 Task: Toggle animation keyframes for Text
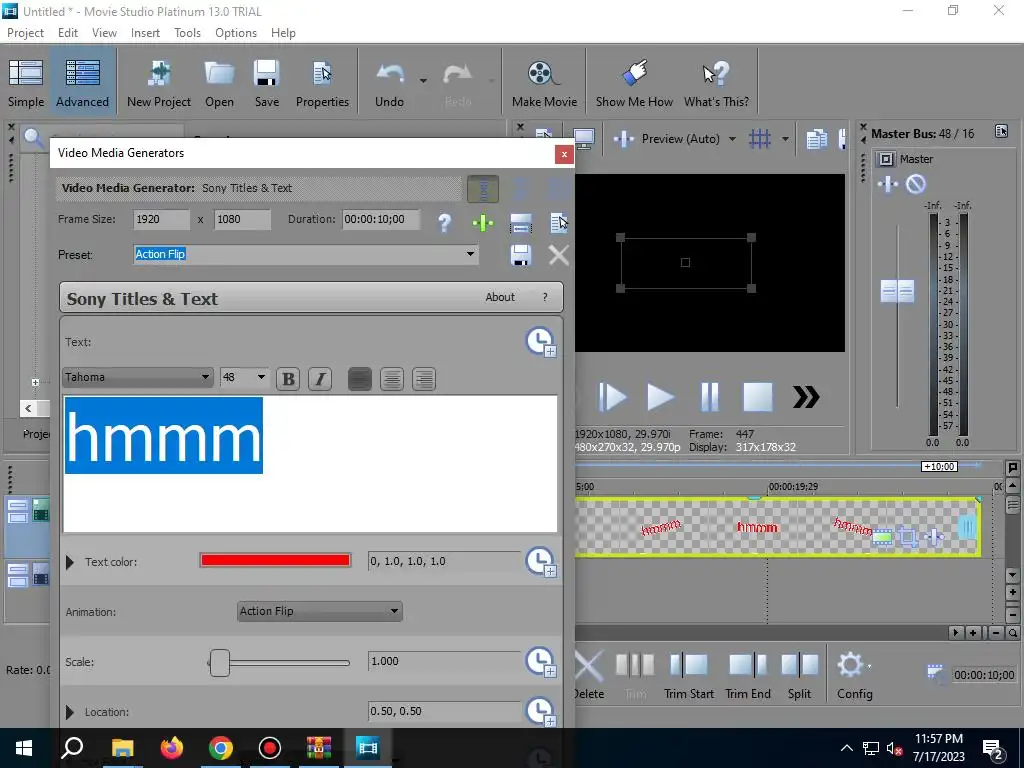541,342
